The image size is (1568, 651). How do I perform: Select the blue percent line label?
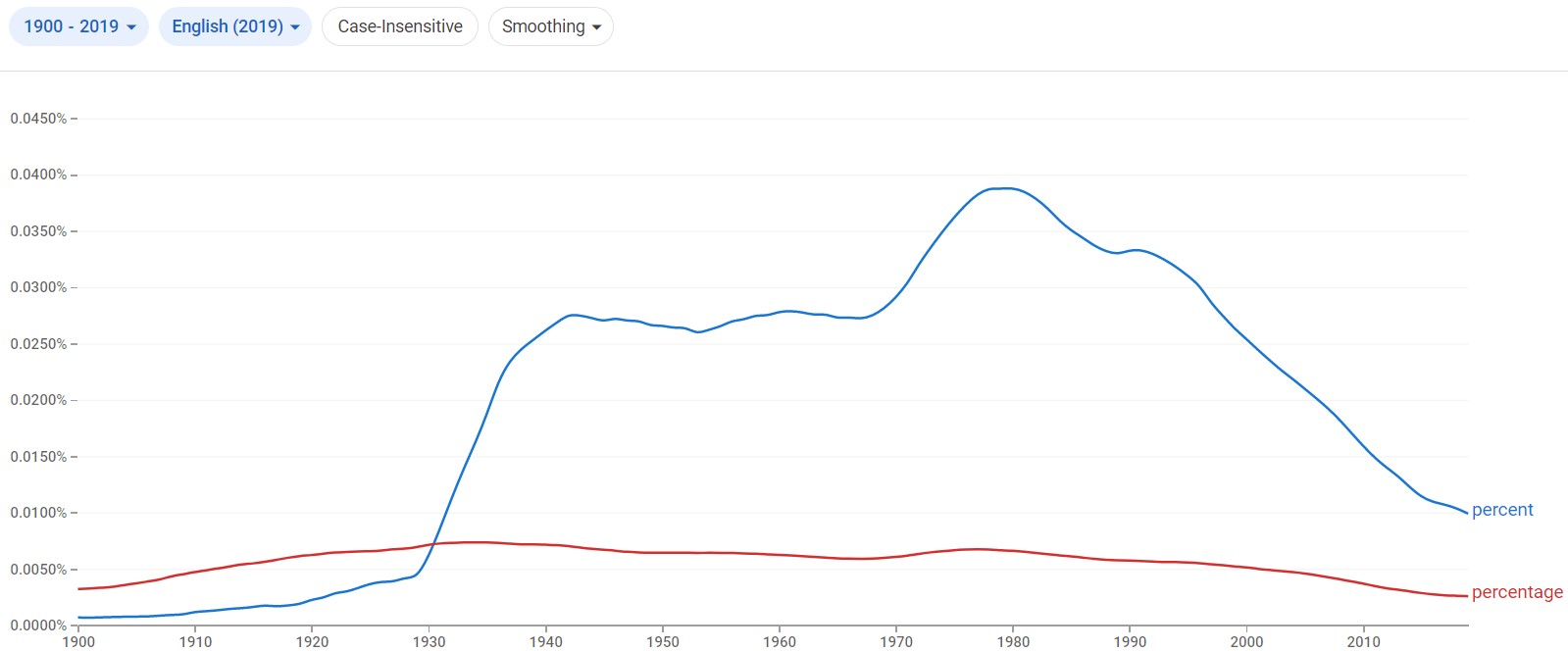1503,510
